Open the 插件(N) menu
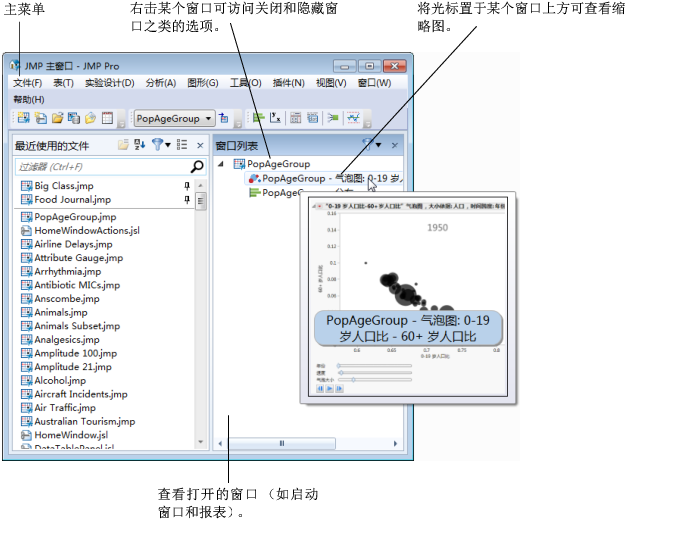The image size is (695, 549). 289,83
